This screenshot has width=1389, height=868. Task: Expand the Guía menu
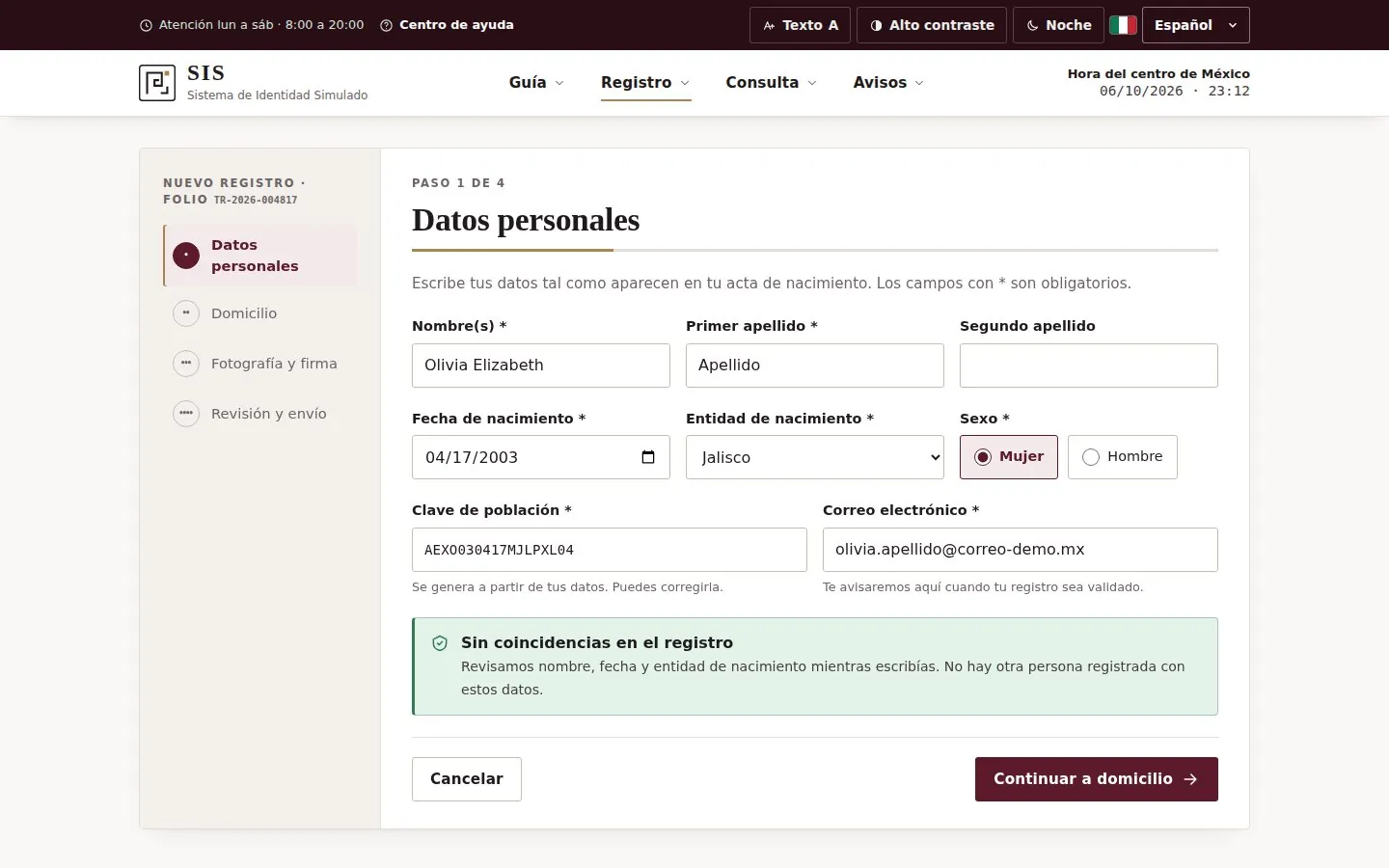pos(536,83)
